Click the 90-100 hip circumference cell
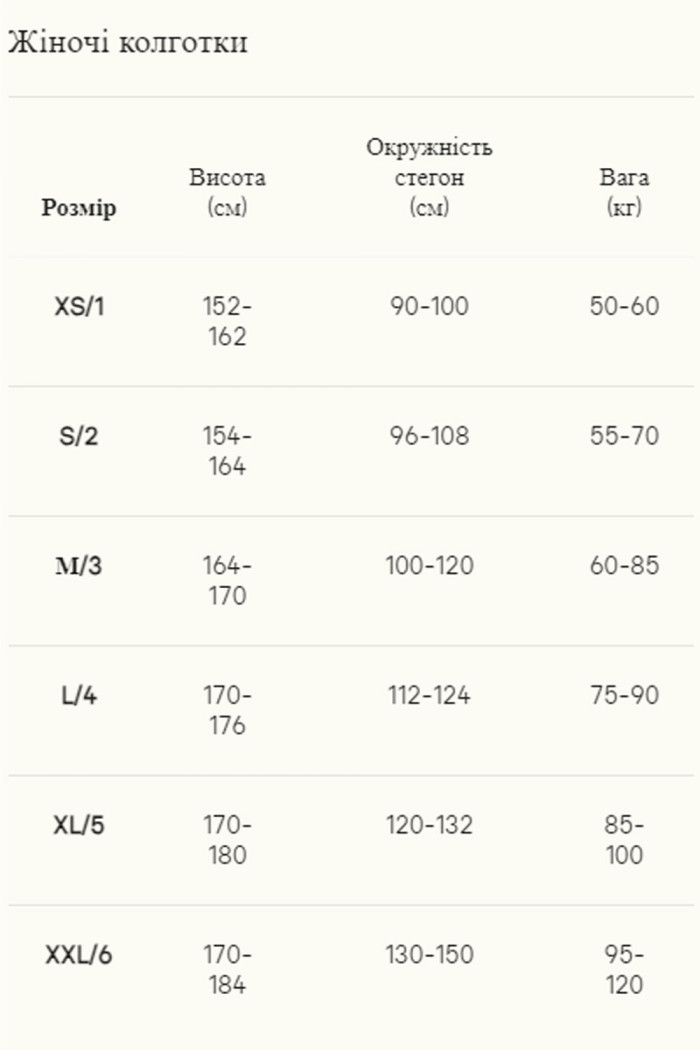700x1050 pixels. point(429,306)
